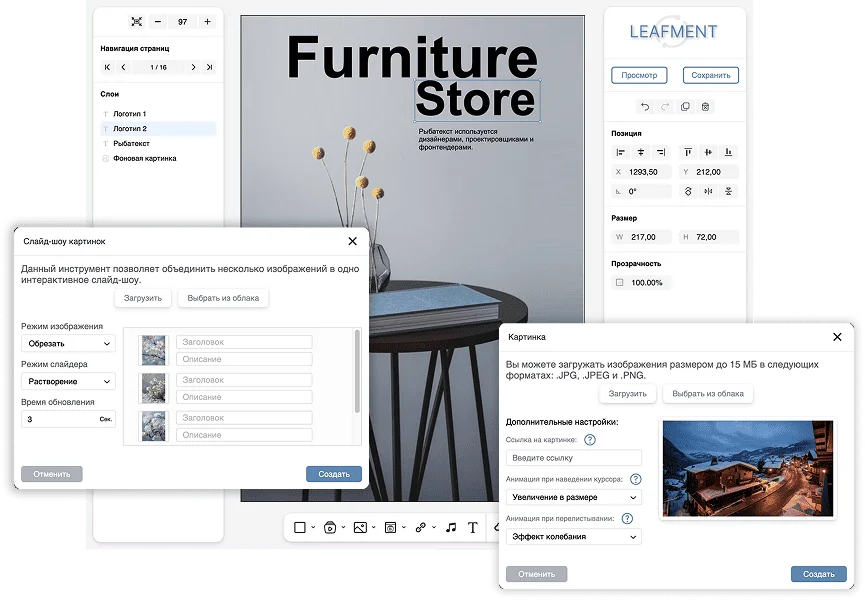Flip the element horizontally

coord(708,191)
